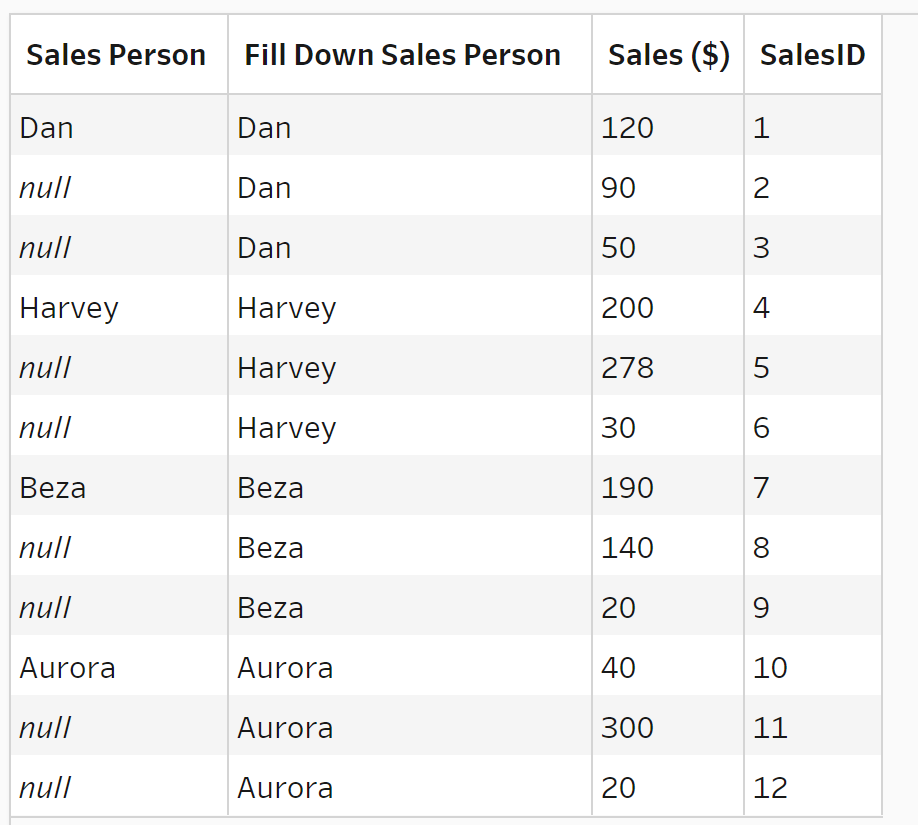
Task: Click Dan in the Sales Person column
Action: point(46,127)
